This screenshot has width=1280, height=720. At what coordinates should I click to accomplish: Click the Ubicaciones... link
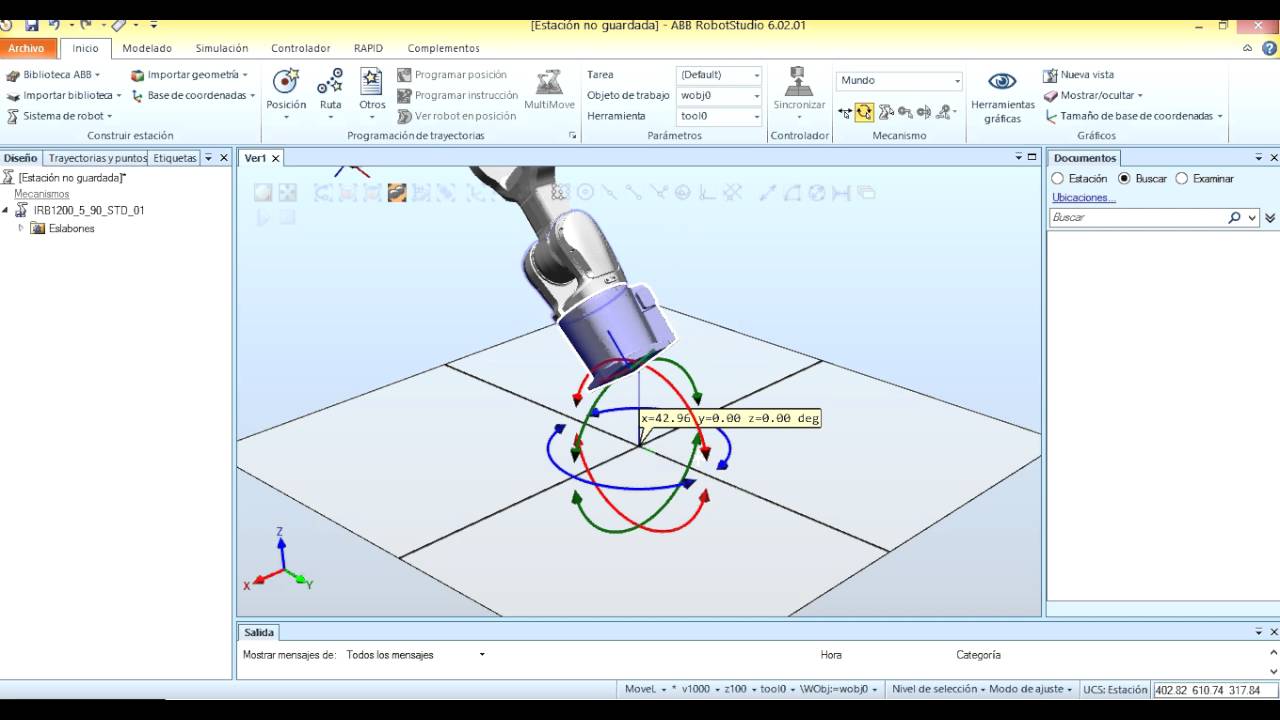pyautogui.click(x=1084, y=197)
